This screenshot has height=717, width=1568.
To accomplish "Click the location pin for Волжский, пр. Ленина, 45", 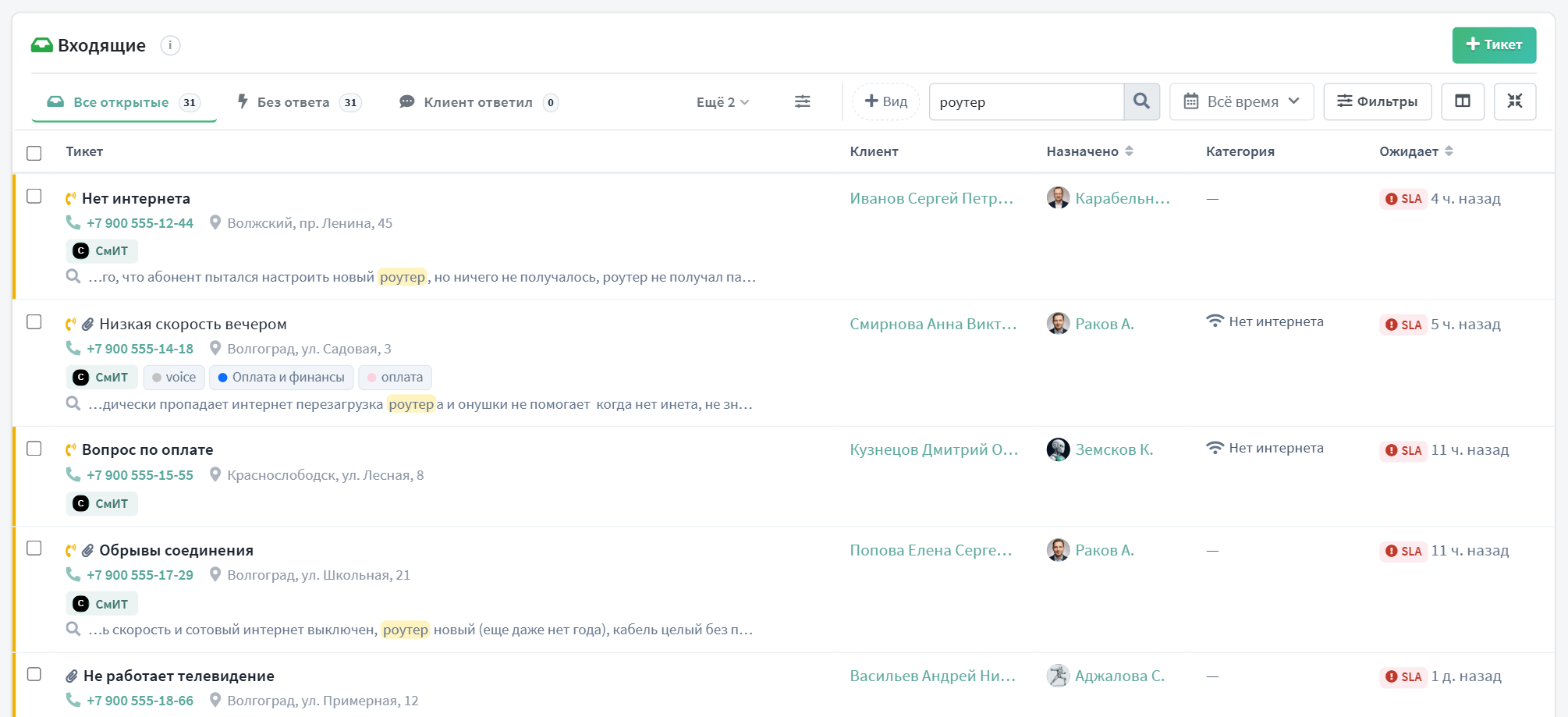I will coord(215,223).
